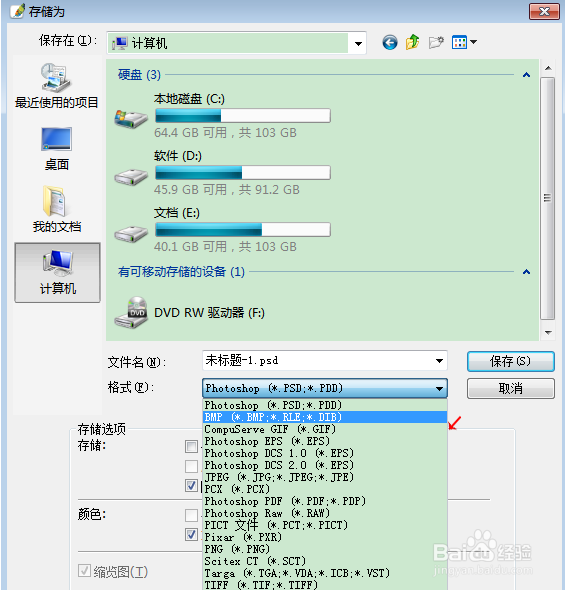
Task: Go back to the previous folder
Action: (390, 43)
